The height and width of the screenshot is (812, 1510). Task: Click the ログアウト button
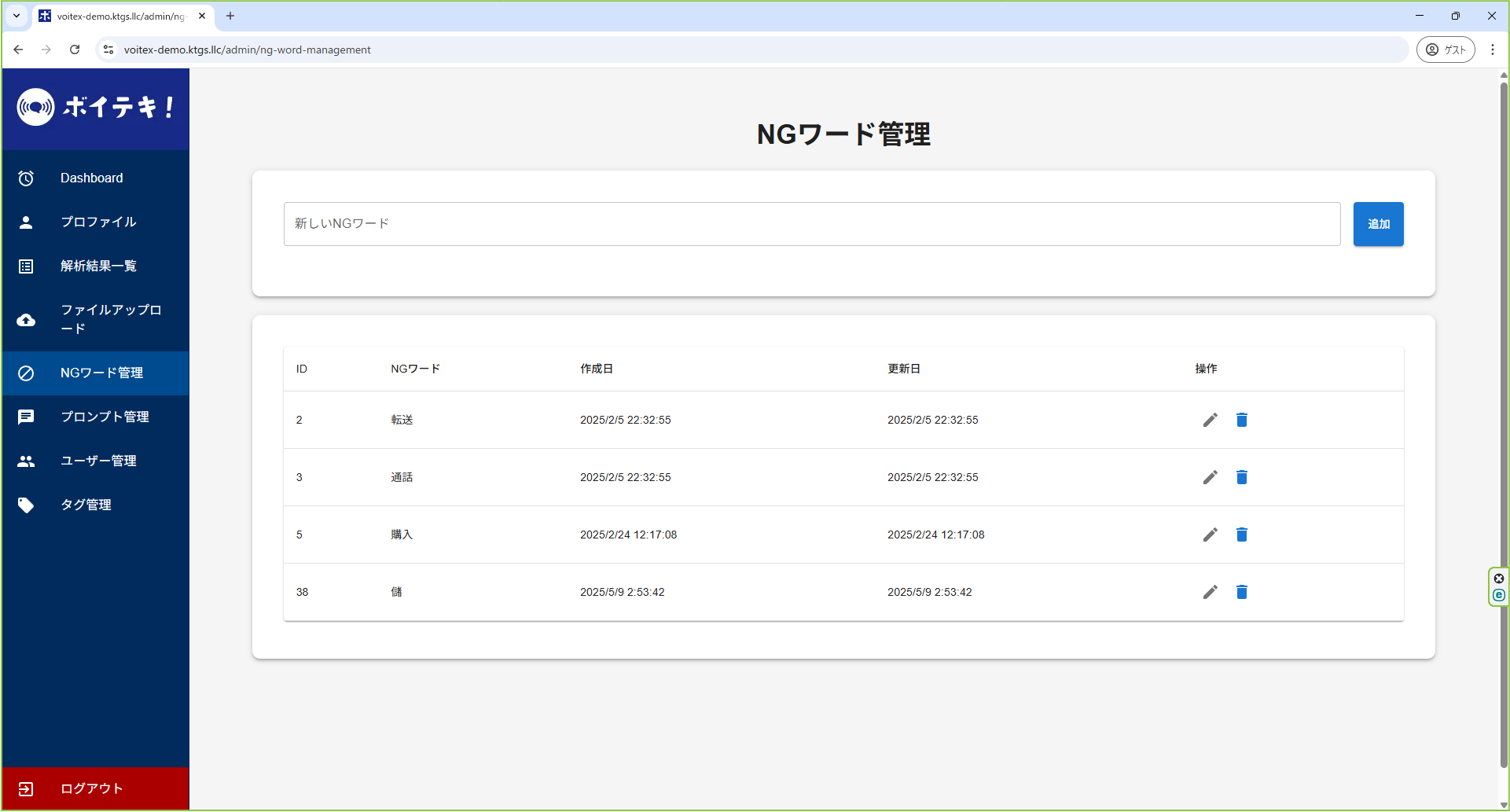(x=96, y=789)
